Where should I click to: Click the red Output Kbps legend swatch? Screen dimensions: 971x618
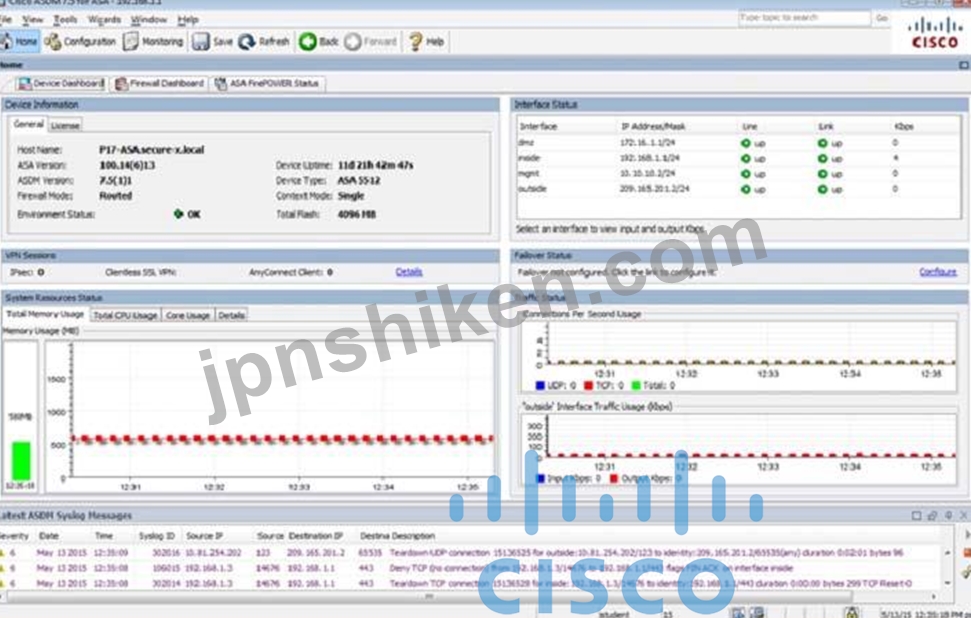614,479
